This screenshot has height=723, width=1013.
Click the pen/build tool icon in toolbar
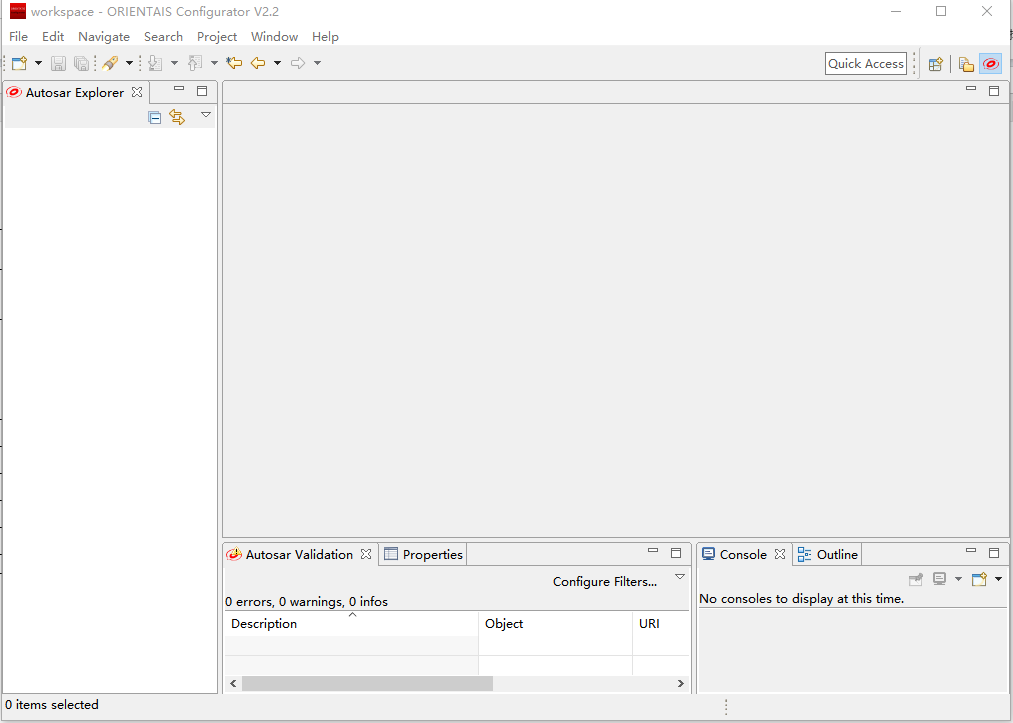(110, 63)
